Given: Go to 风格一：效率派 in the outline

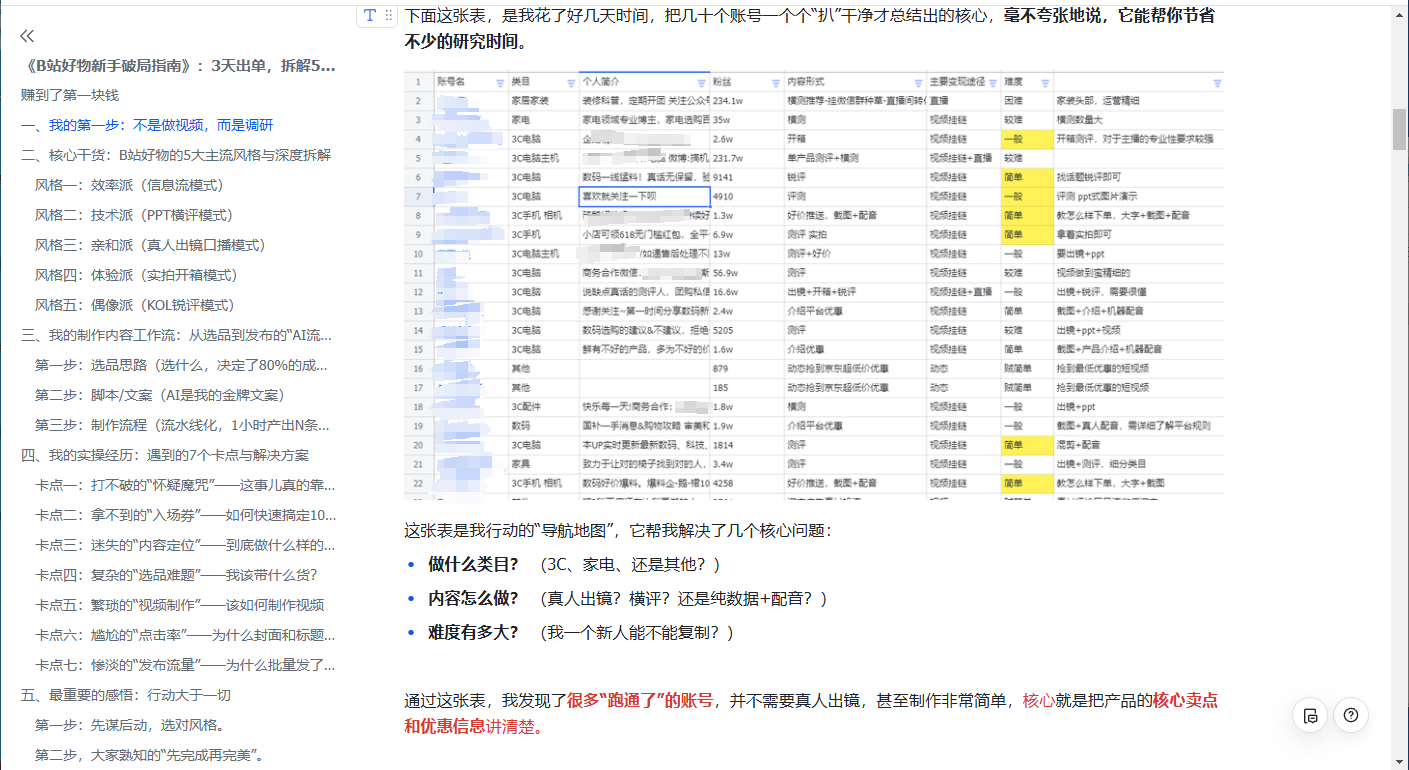Looking at the screenshot, I should (129, 185).
